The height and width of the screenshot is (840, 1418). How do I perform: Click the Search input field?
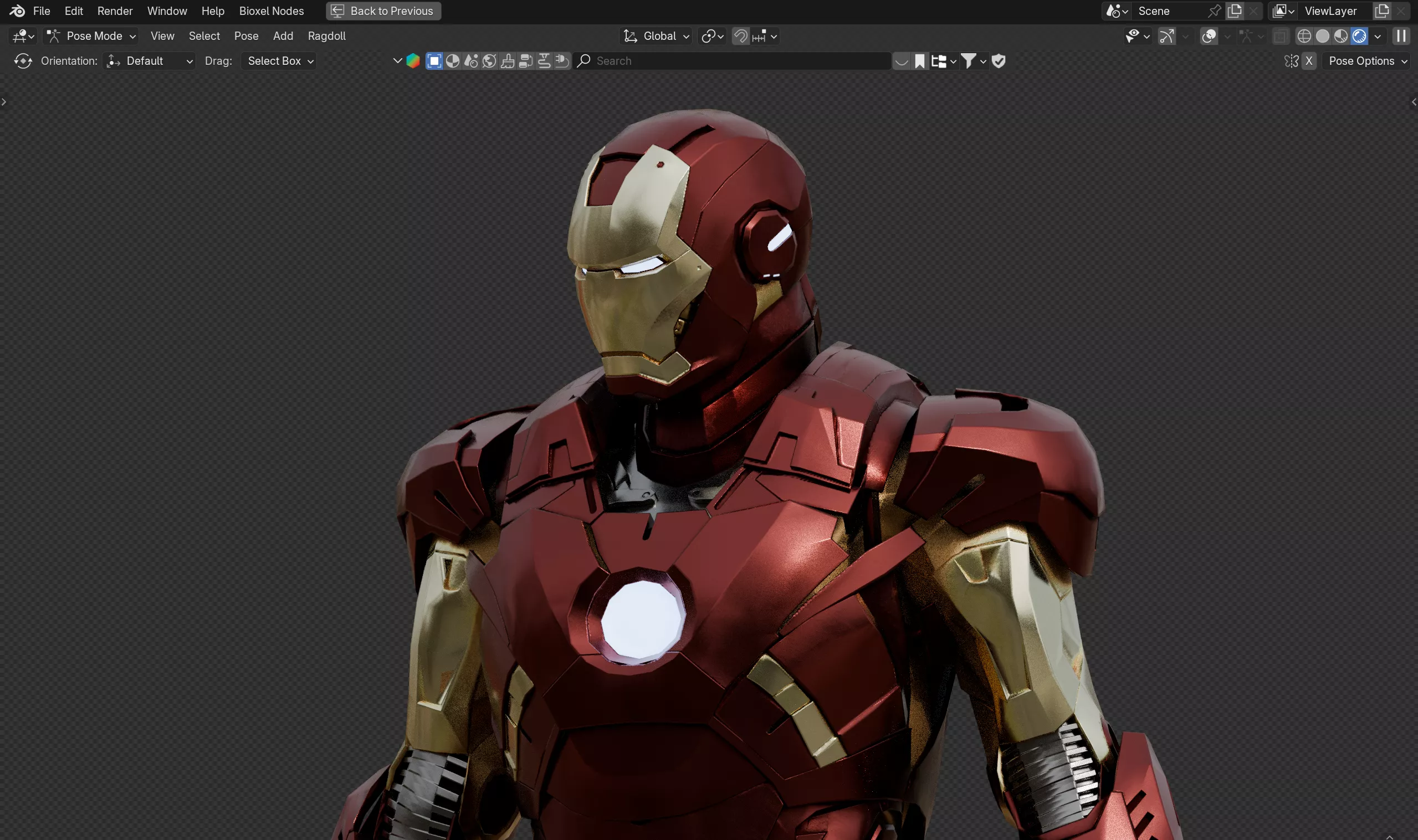pyautogui.click(x=733, y=61)
